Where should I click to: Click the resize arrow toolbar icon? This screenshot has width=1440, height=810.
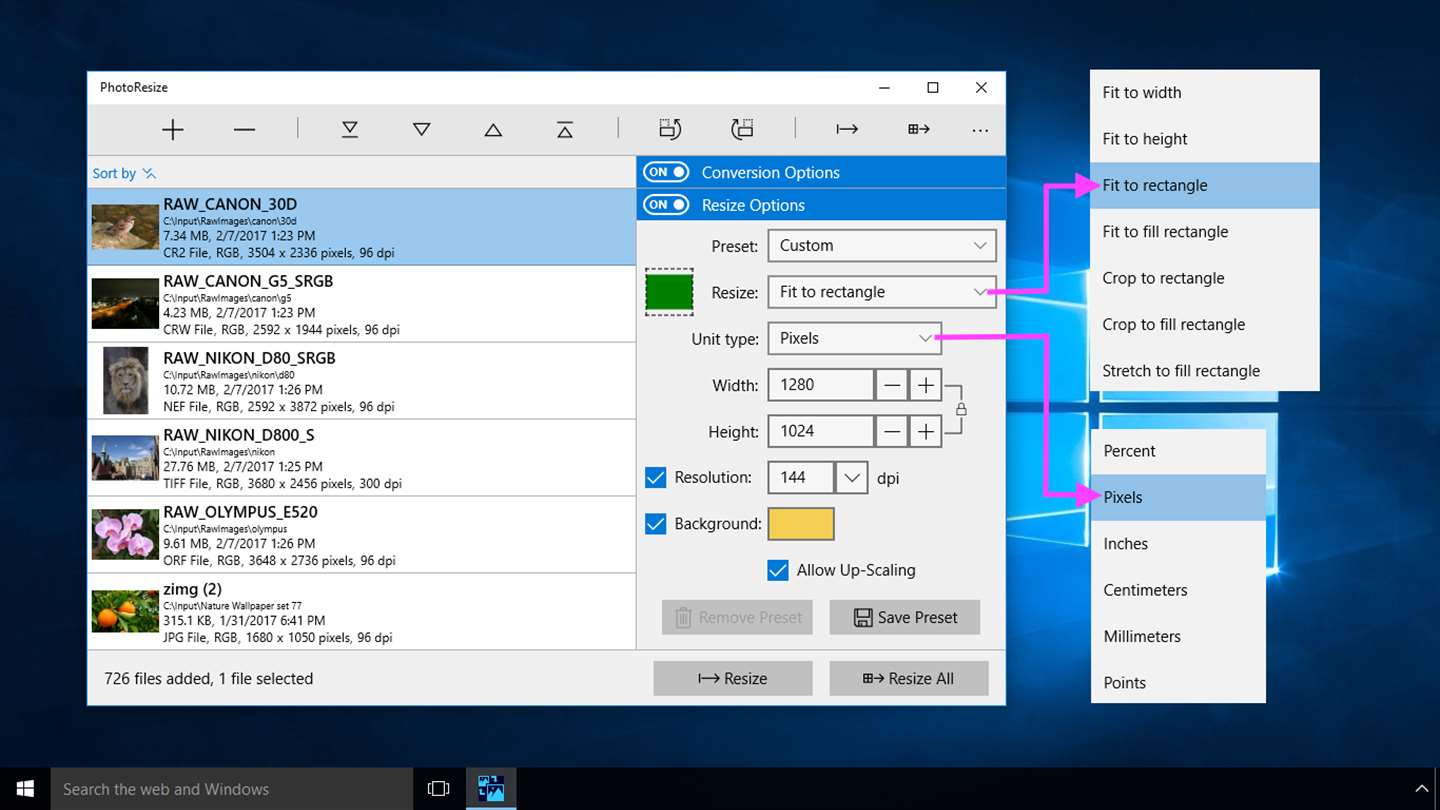pyautogui.click(x=847, y=130)
